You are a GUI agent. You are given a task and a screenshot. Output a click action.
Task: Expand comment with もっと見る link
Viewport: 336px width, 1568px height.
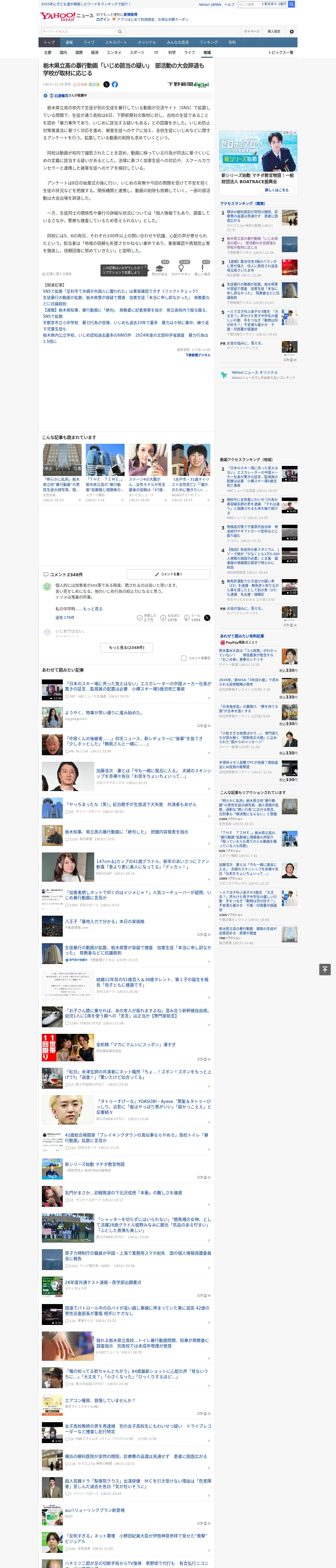(x=93, y=609)
